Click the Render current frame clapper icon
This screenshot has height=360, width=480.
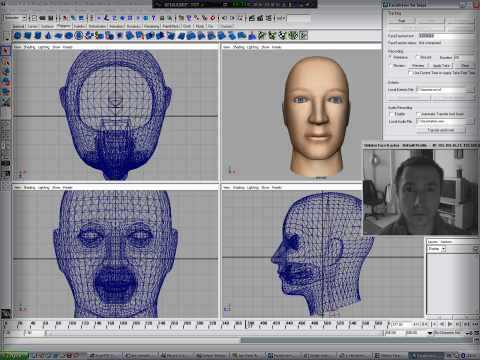tap(252, 18)
